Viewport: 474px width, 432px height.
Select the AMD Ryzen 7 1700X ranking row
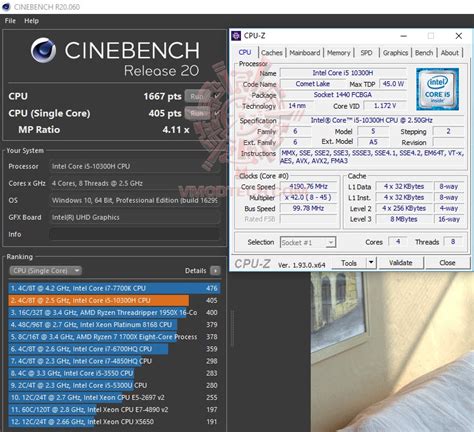click(x=114, y=337)
